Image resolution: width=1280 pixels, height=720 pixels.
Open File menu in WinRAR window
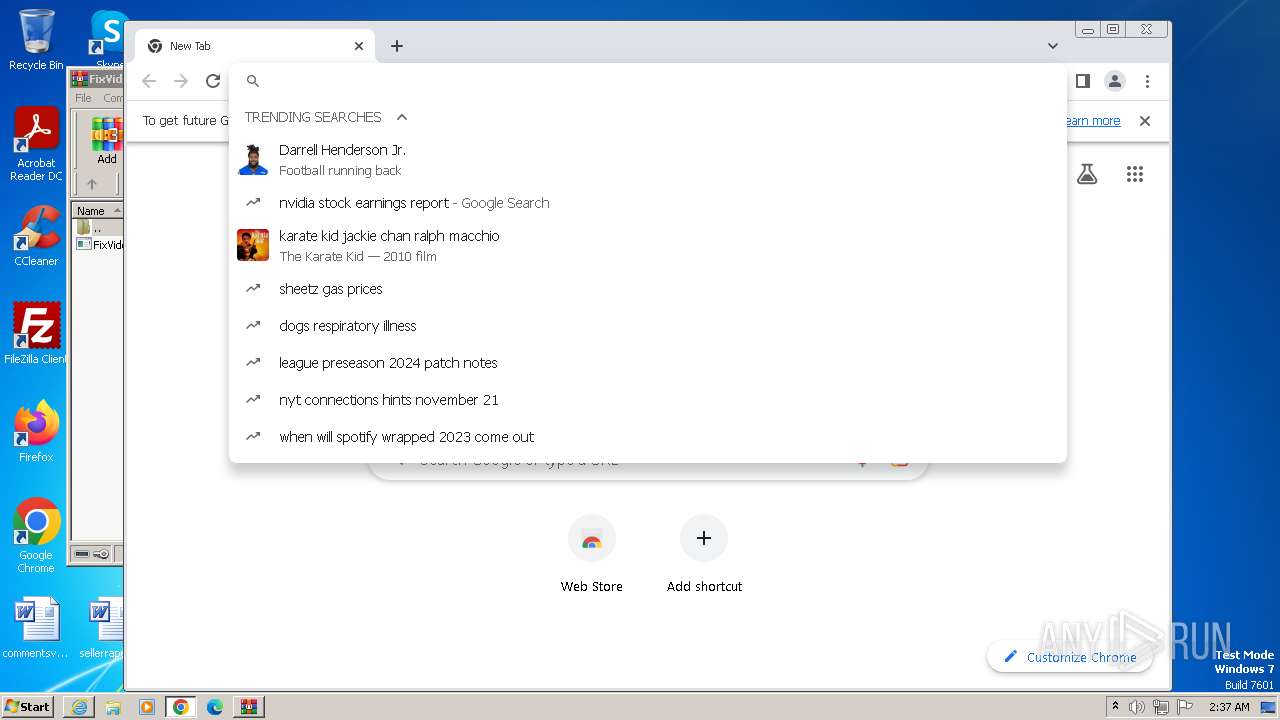(x=83, y=98)
